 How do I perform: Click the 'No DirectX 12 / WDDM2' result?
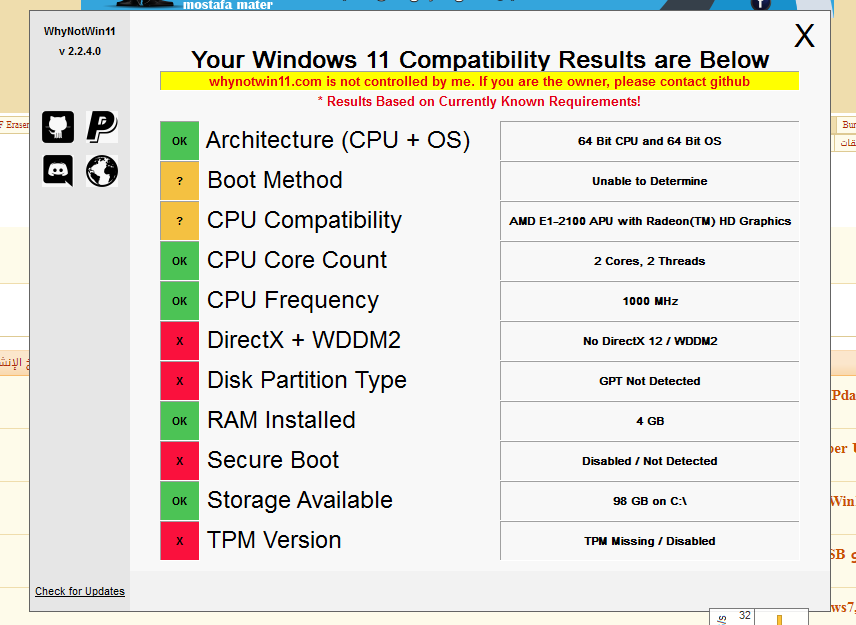(650, 341)
